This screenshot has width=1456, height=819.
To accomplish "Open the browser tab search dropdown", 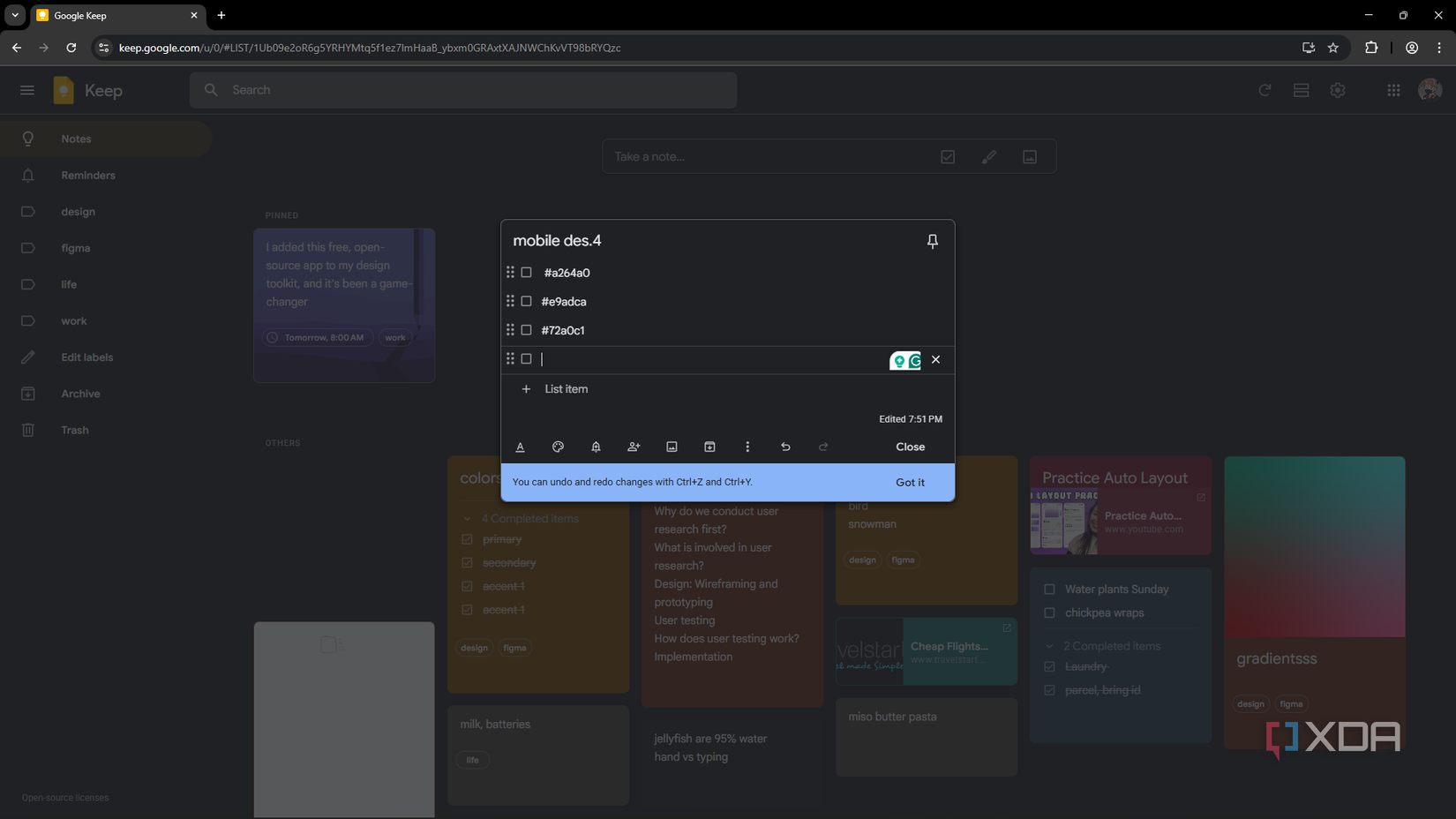I will click(x=15, y=15).
